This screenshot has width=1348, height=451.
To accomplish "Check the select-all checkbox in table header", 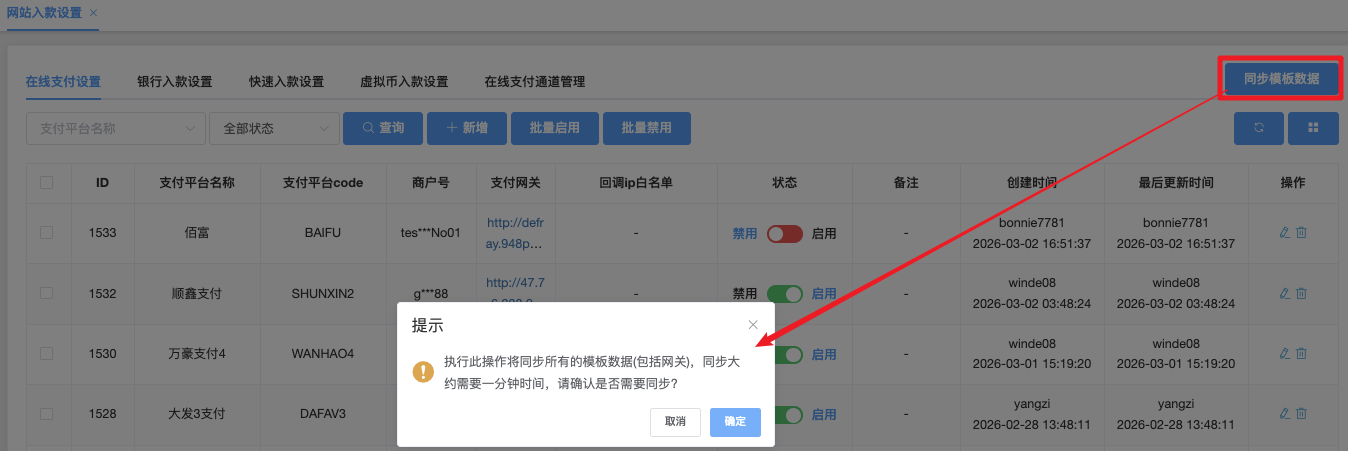I will point(46,183).
